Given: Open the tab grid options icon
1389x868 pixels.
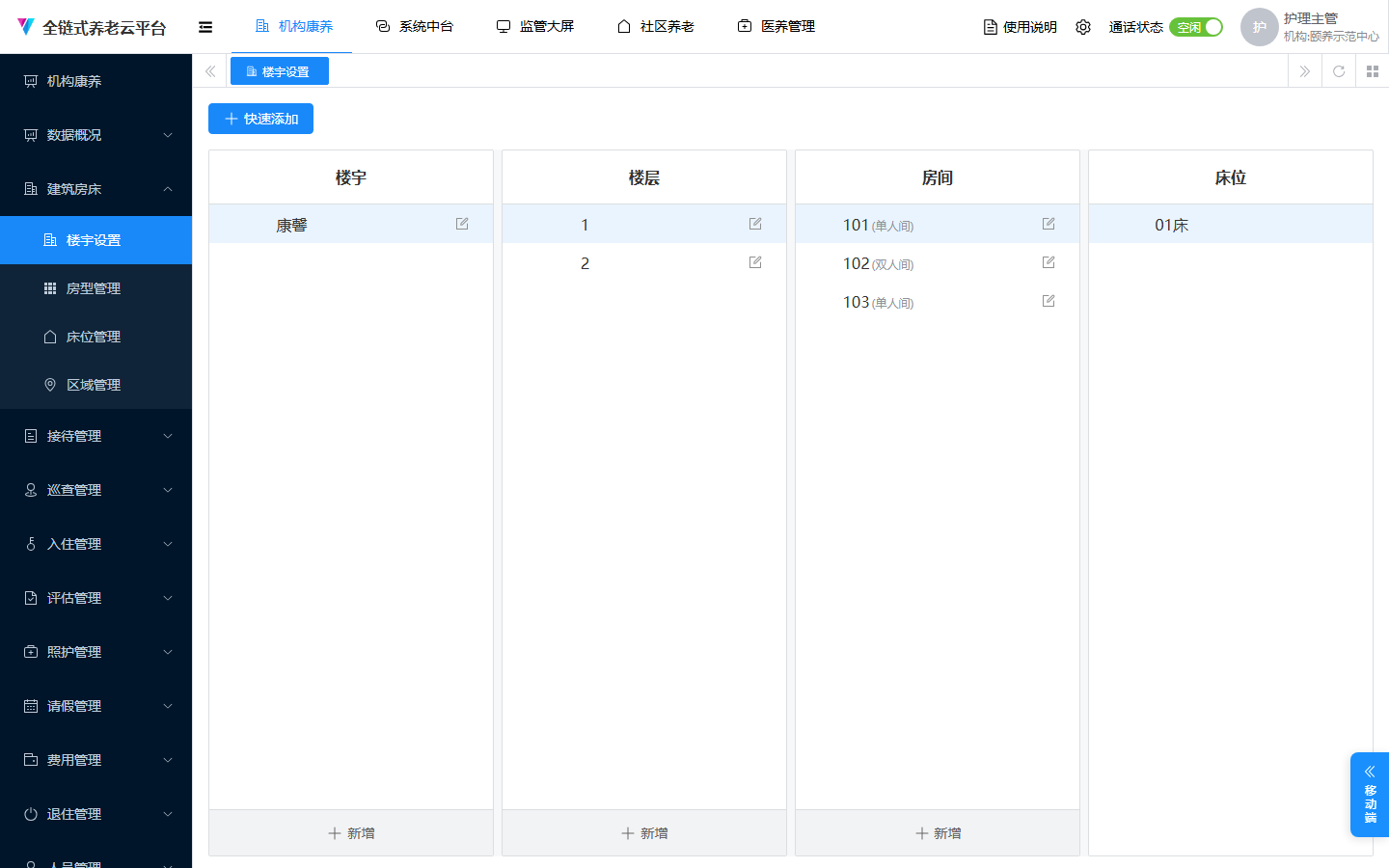Looking at the screenshot, I should pos(1373,71).
